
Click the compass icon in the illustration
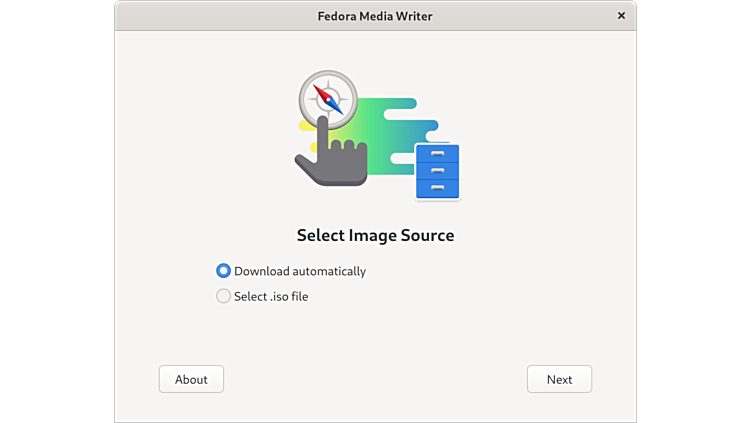(328, 98)
